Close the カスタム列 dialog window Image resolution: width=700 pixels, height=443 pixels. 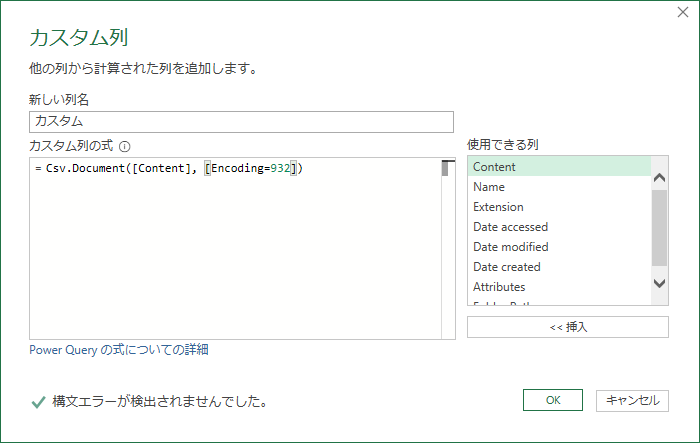[x=682, y=13]
